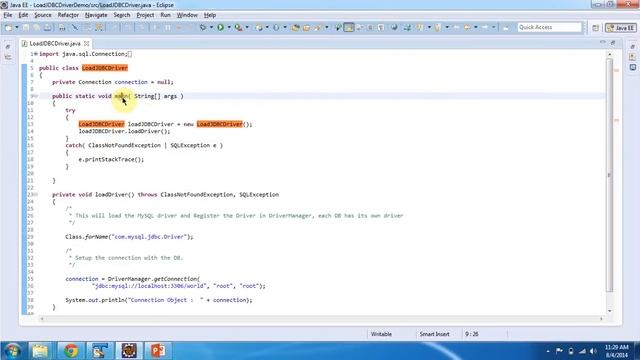The height and width of the screenshot is (360, 640).
Task: Click the top icon in right trim bar
Action: click(x=633, y=47)
